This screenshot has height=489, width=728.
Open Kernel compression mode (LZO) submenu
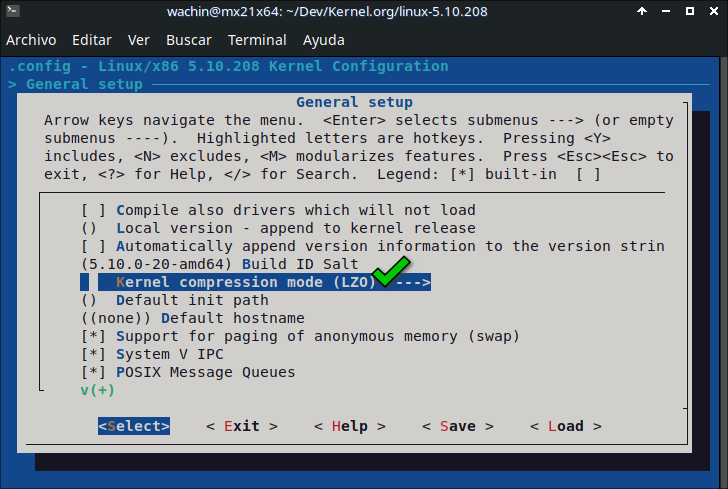pos(256,282)
